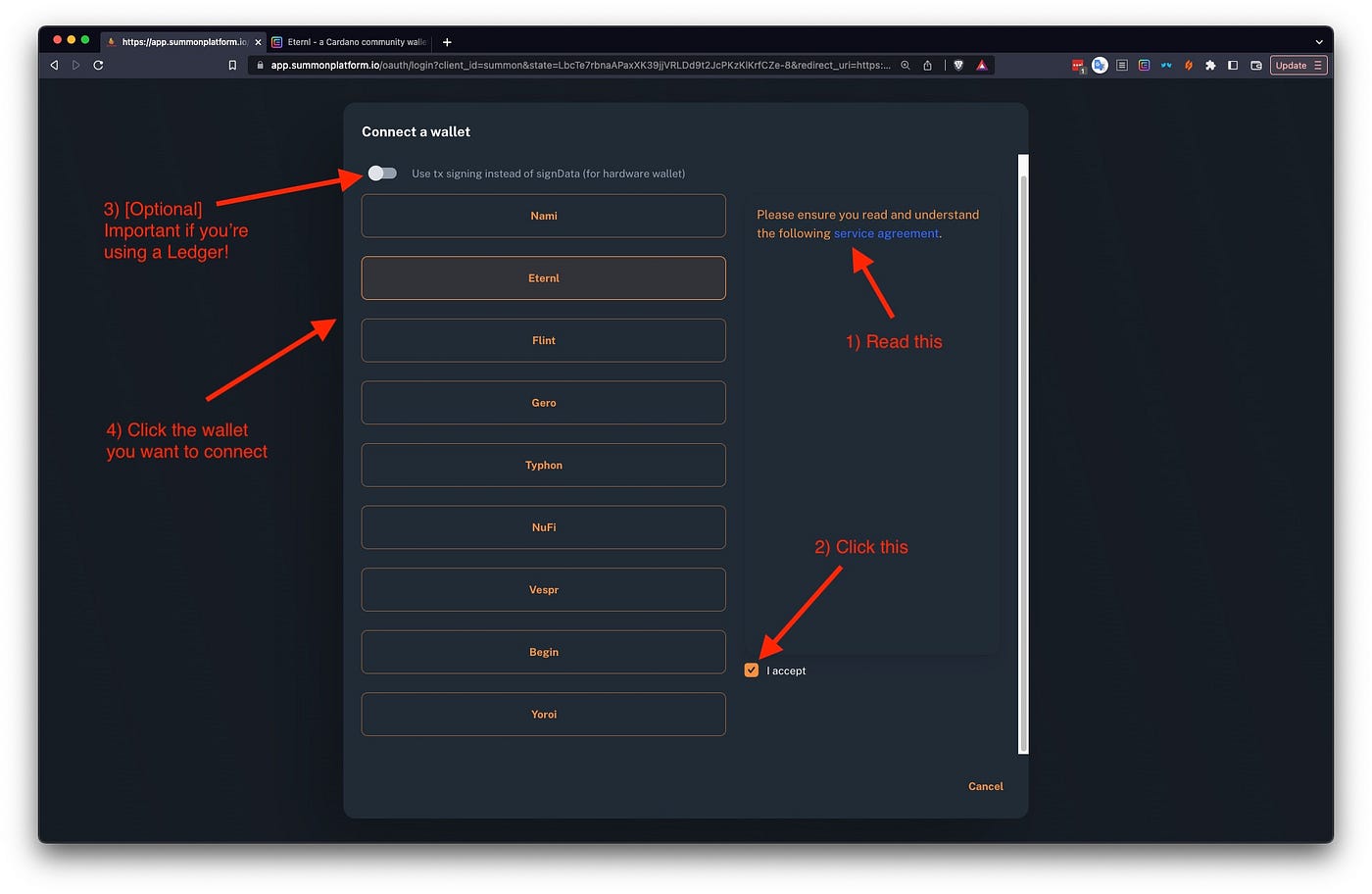Connect the Flint wallet
This screenshot has width=1372, height=894.
pos(544,340)
